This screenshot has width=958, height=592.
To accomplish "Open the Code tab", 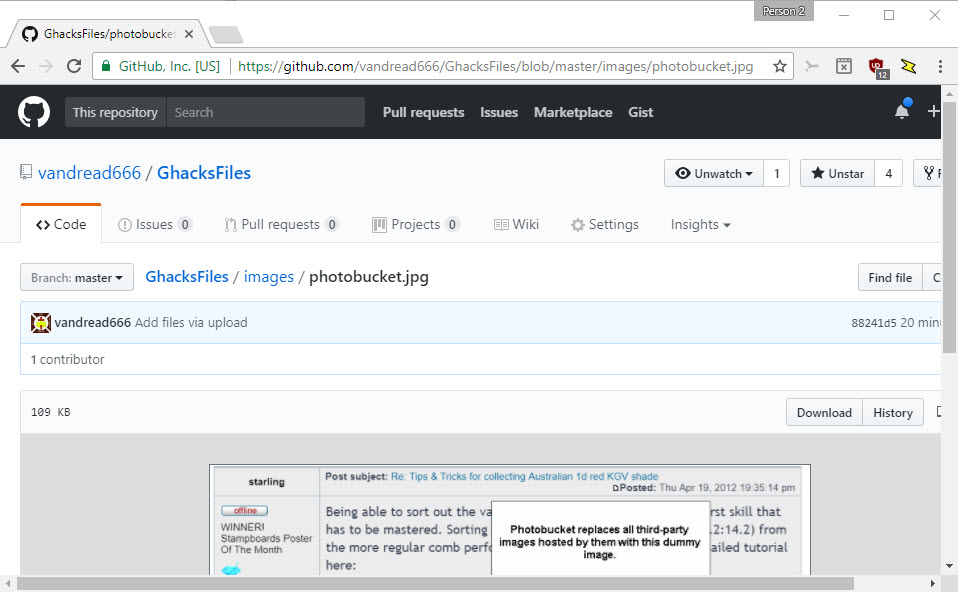I will [x=61, y=224].
